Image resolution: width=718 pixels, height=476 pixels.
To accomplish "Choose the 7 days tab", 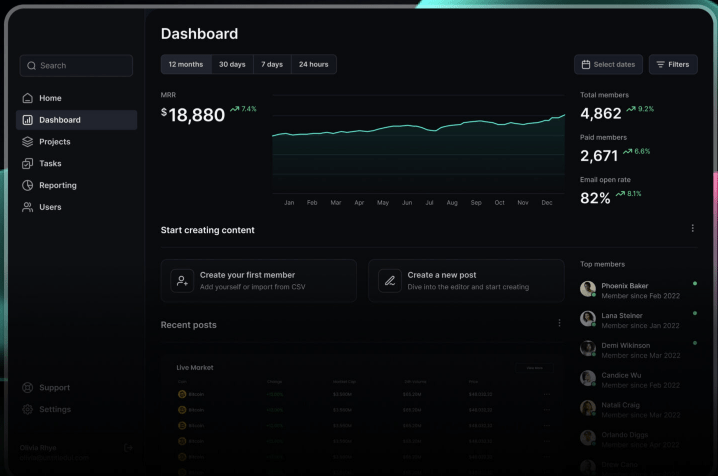I will click(272, 64).
